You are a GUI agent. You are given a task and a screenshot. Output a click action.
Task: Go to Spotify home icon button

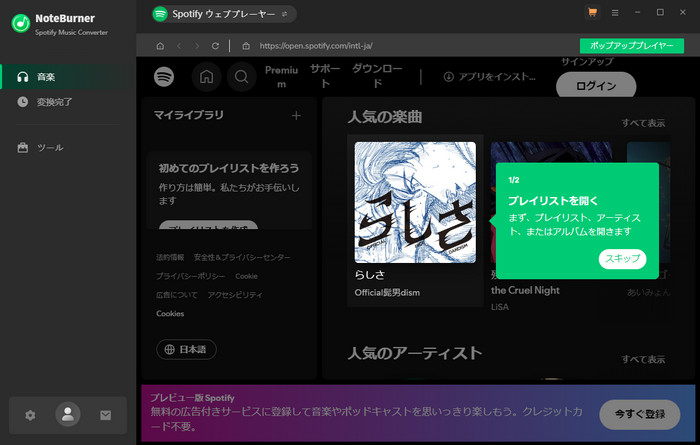click(206, 77)
